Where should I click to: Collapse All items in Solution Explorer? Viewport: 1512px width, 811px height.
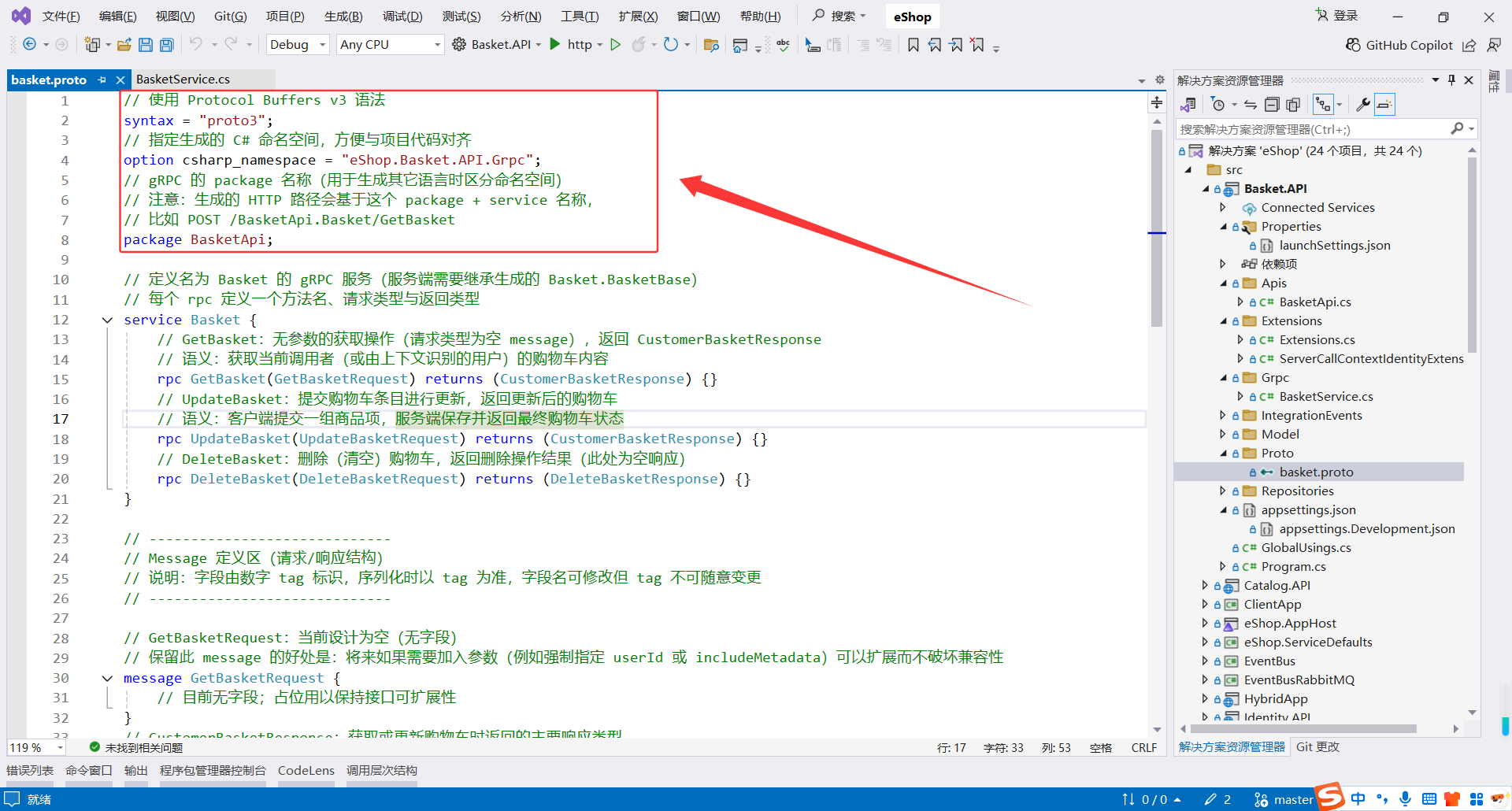pyautogui.click(x=1273, y=104)
